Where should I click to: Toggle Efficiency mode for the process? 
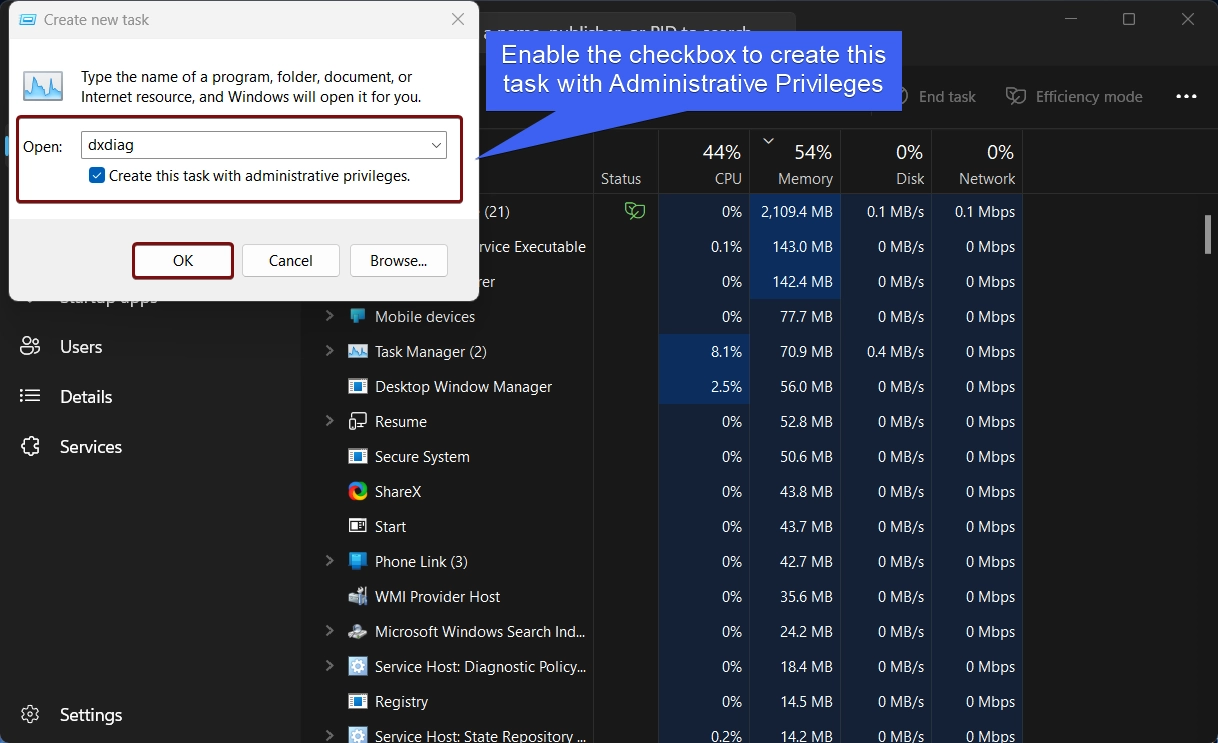coord(1074,97)
